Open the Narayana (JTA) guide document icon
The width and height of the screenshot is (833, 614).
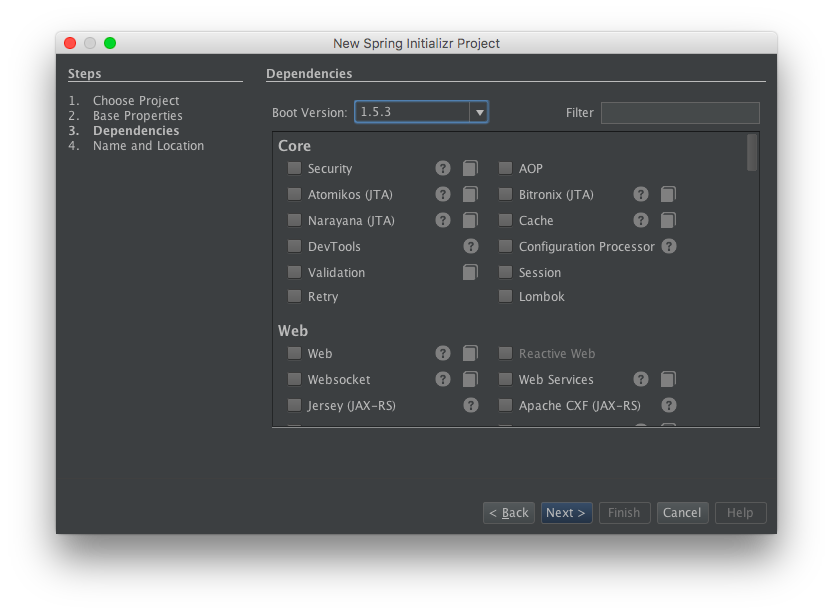pos(470,220)
